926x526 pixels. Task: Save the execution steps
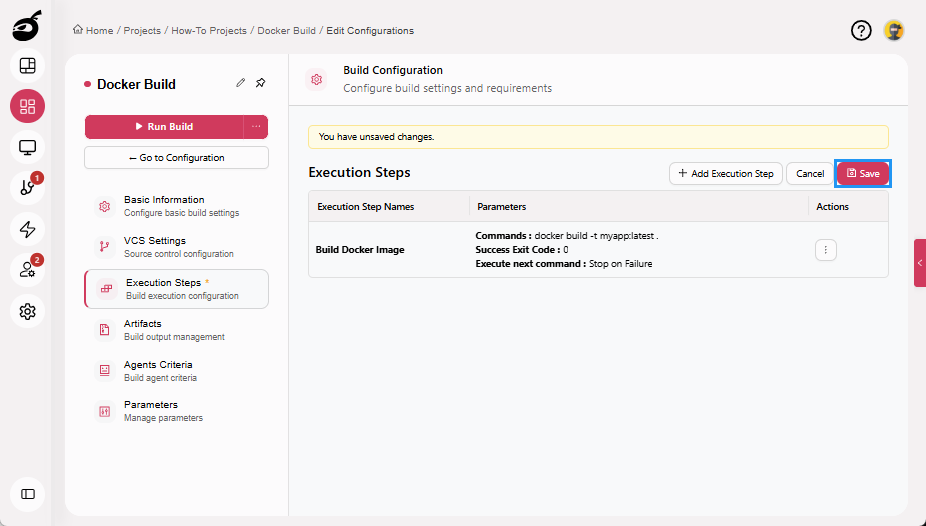click(x=863, y=174)
